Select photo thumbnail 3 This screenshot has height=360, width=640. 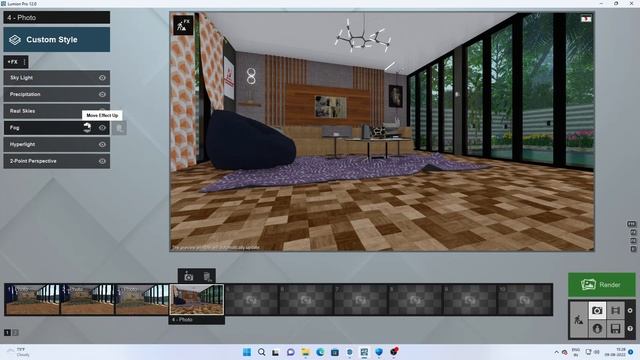point(142,300)
